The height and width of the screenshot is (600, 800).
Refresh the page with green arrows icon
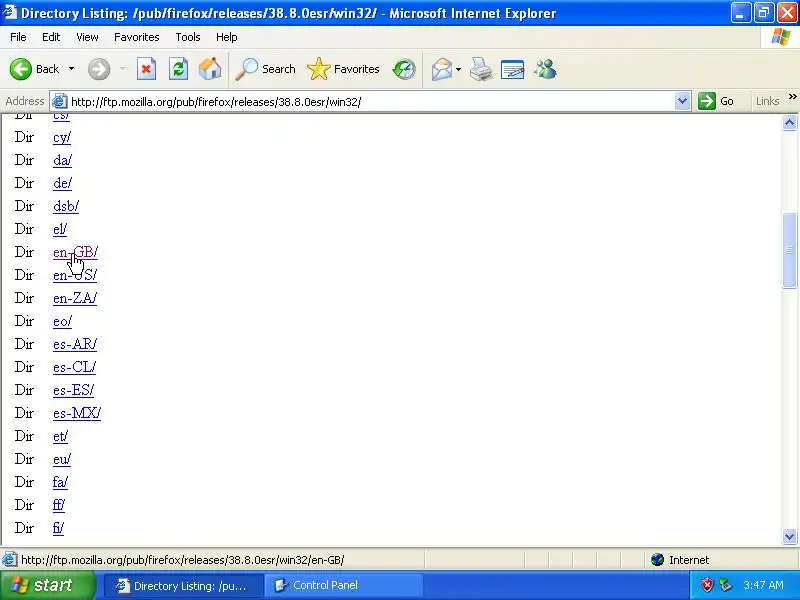[178, 69]
